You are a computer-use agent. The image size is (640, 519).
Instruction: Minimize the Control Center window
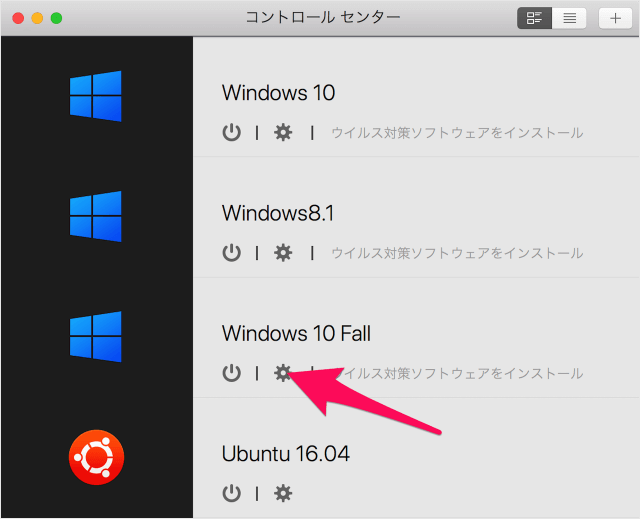(37, 18)
